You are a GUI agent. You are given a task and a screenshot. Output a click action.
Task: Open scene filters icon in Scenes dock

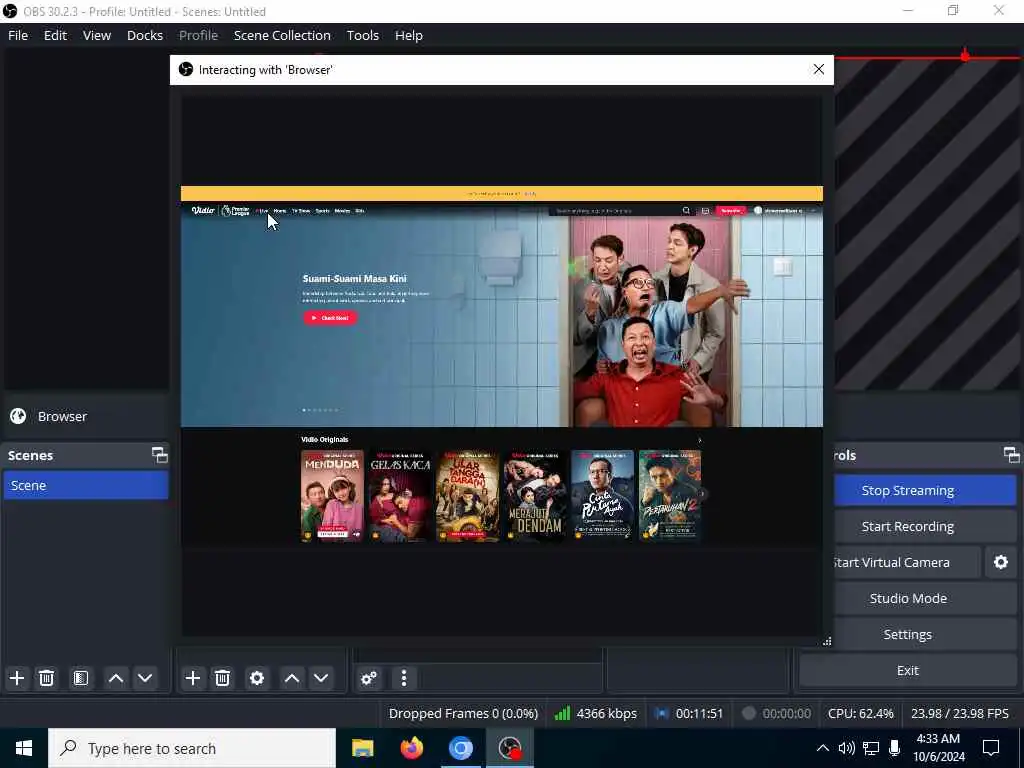point(81,678)
